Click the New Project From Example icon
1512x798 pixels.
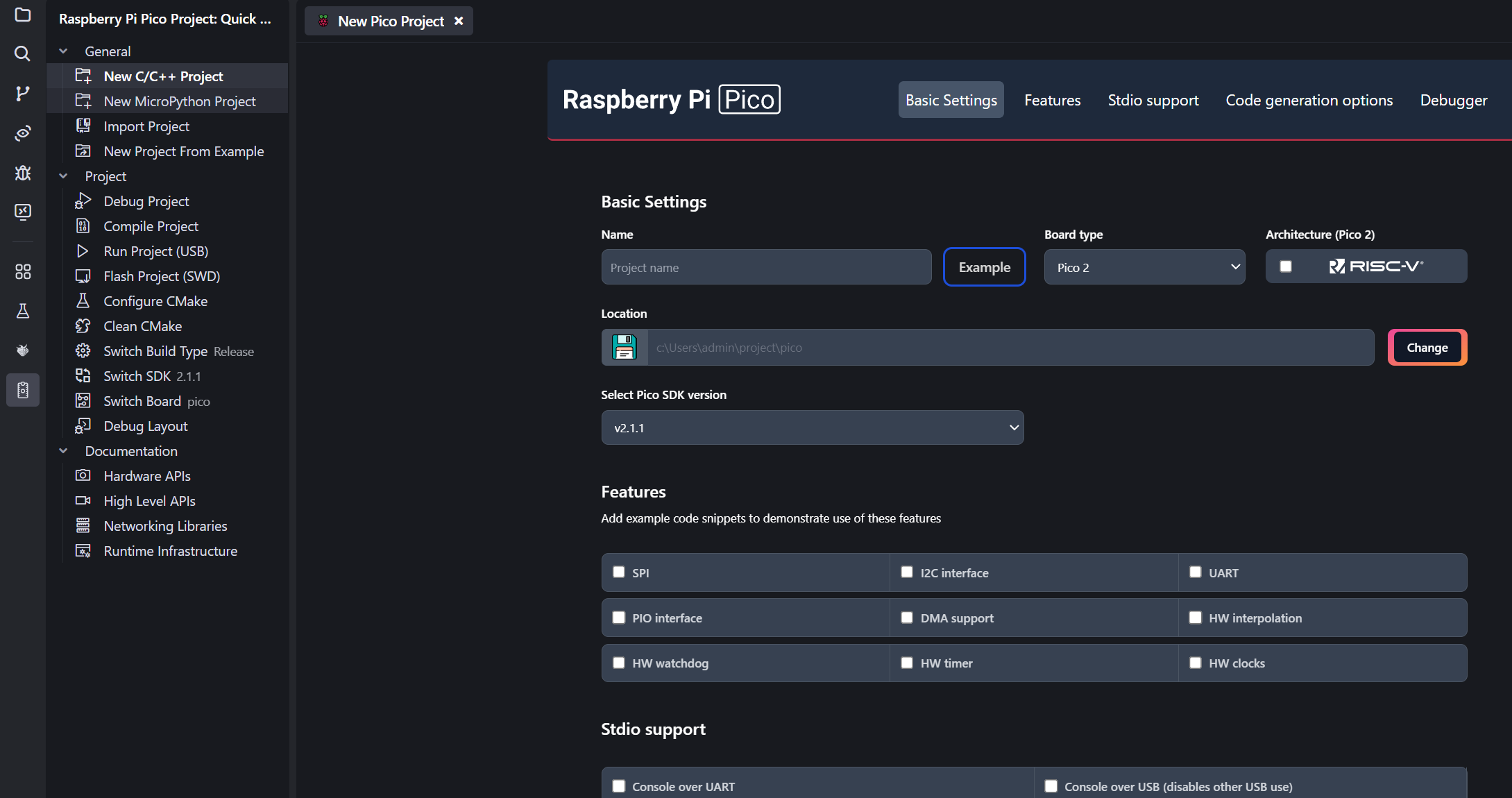click(83, 151)
